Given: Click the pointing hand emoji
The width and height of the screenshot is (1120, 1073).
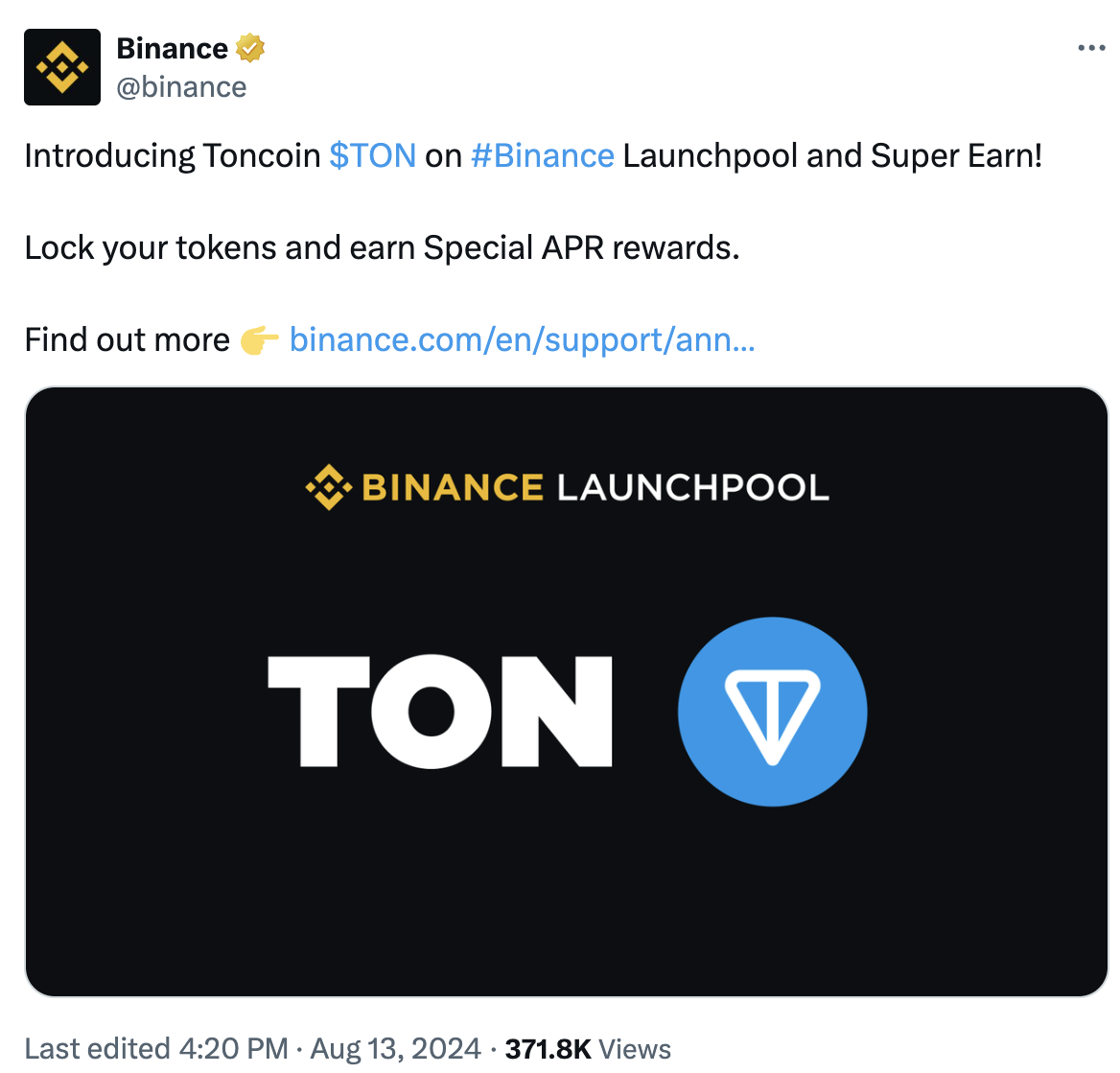Looking at the screenshot, I should click(259, 340).
